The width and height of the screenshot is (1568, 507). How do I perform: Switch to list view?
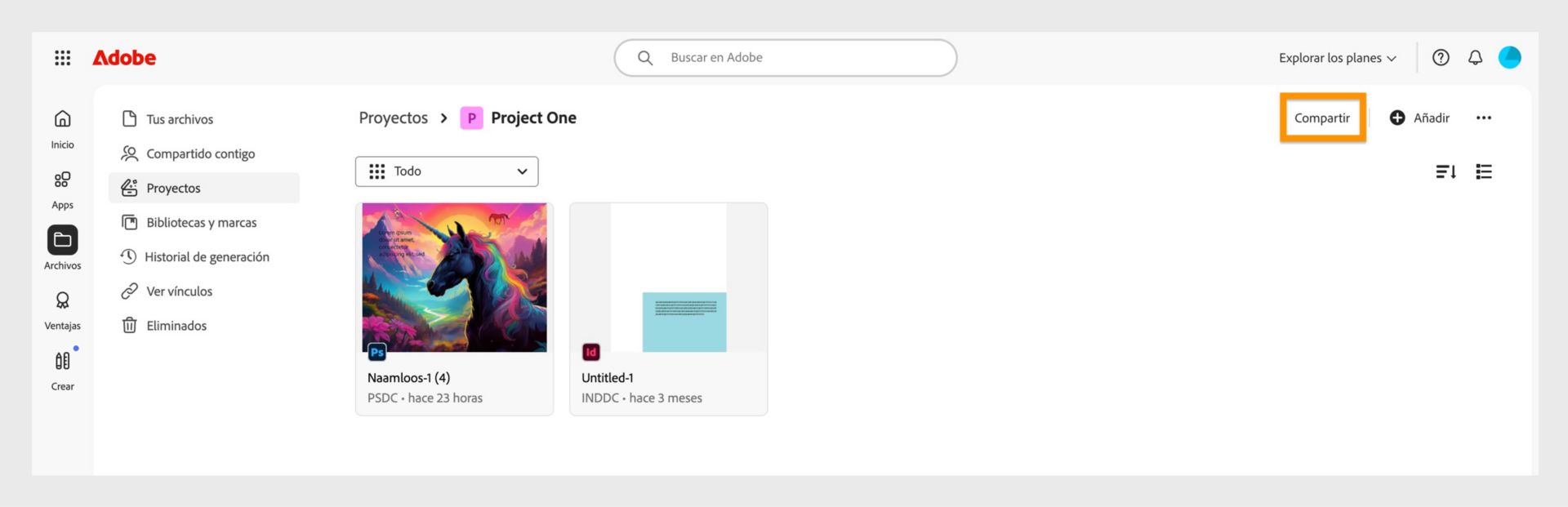[x=1484, y=171]
